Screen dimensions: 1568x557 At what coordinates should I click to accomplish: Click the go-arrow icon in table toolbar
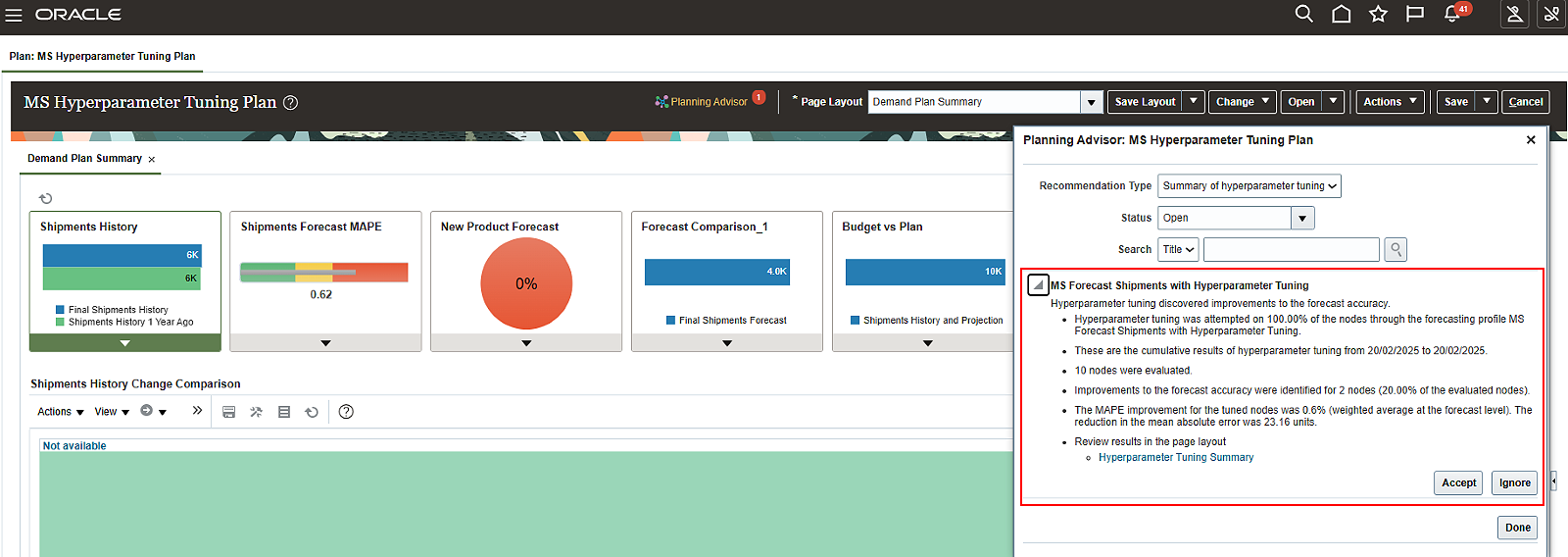tap(146, 411)
